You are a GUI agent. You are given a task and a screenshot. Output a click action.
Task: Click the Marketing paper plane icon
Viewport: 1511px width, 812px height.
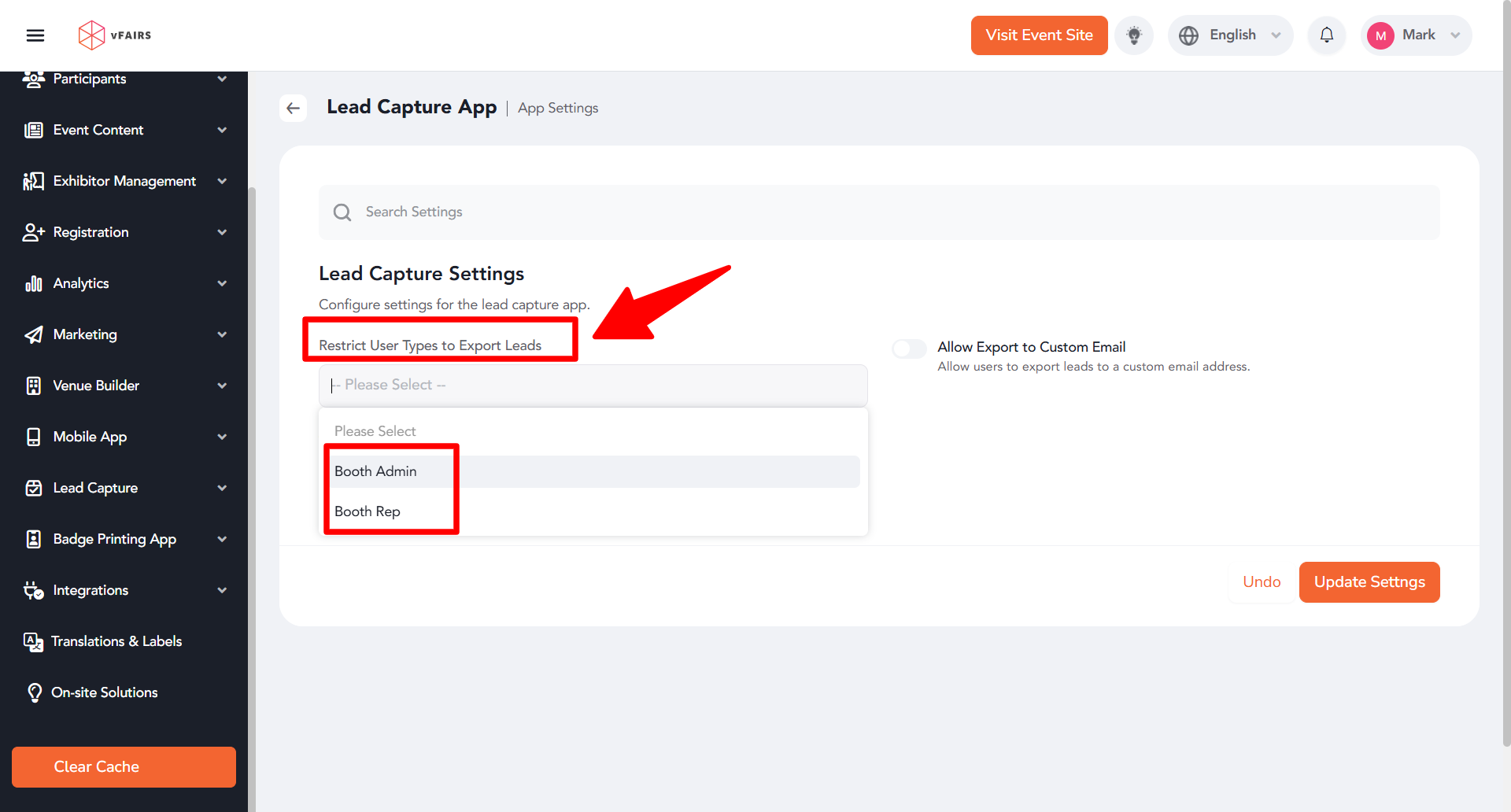click(x=33, y=334)
